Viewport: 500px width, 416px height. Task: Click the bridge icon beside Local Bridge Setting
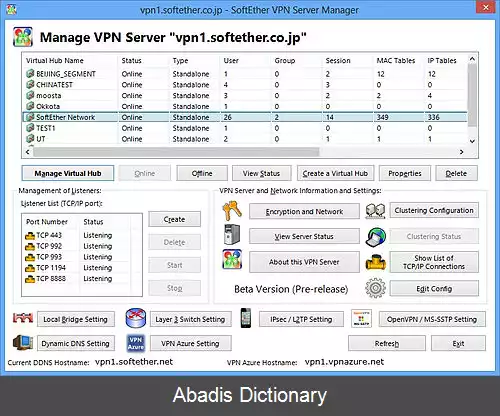pyautogui.click(x=23, y=318)
